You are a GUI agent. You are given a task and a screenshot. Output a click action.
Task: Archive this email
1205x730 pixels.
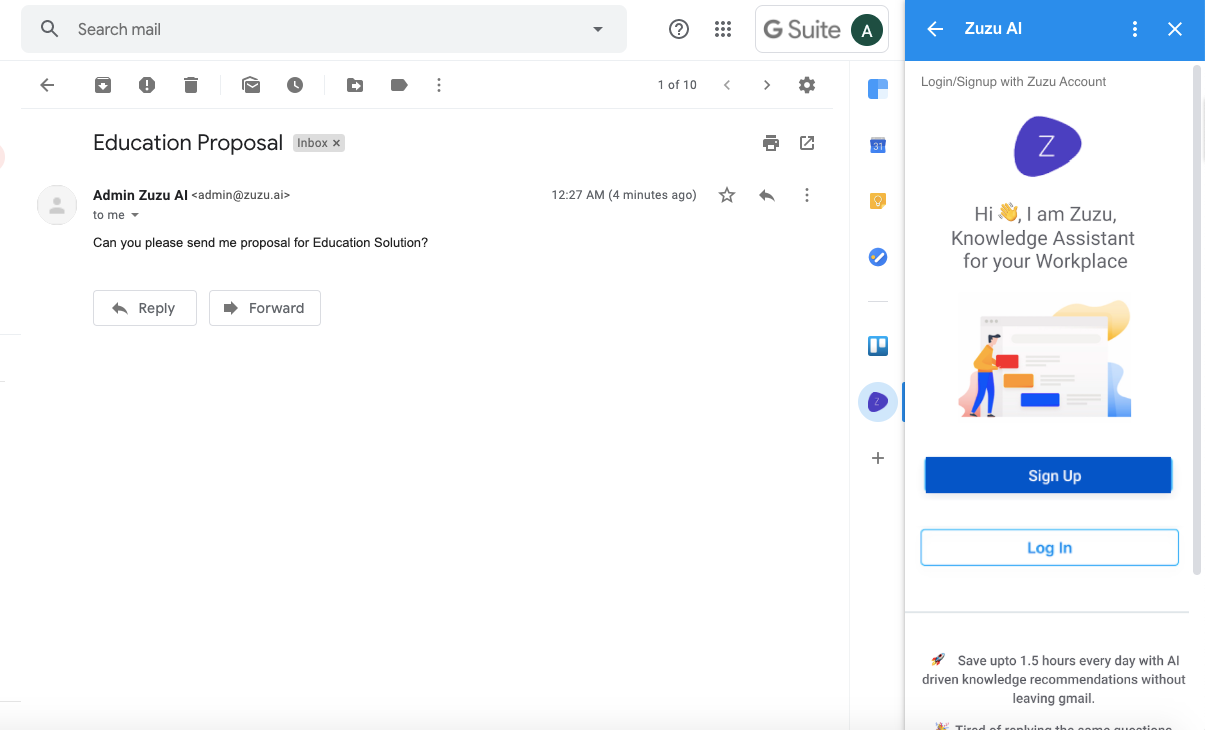103,85
